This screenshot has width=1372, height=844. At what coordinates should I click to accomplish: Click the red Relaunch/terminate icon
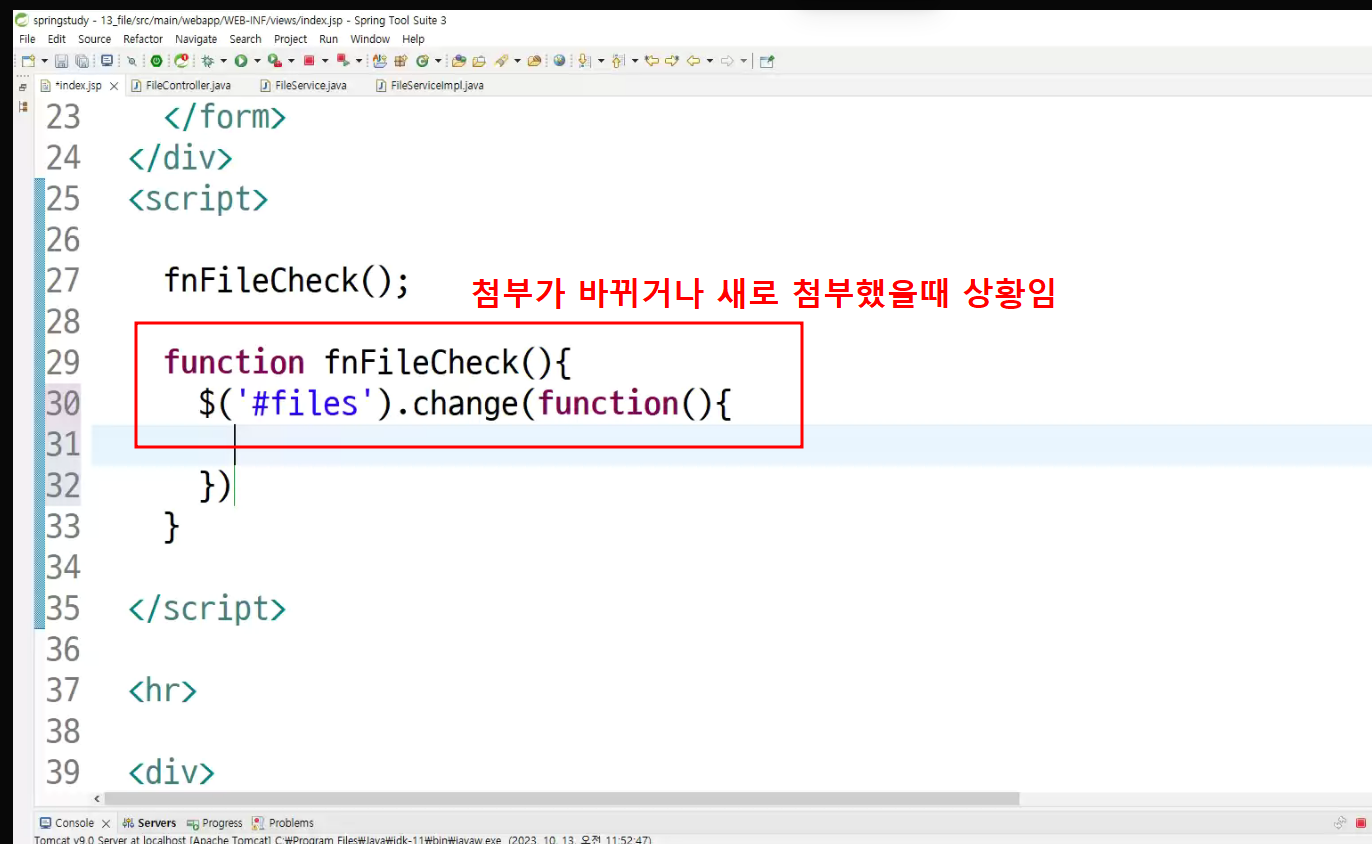click(x=342, y=61)
